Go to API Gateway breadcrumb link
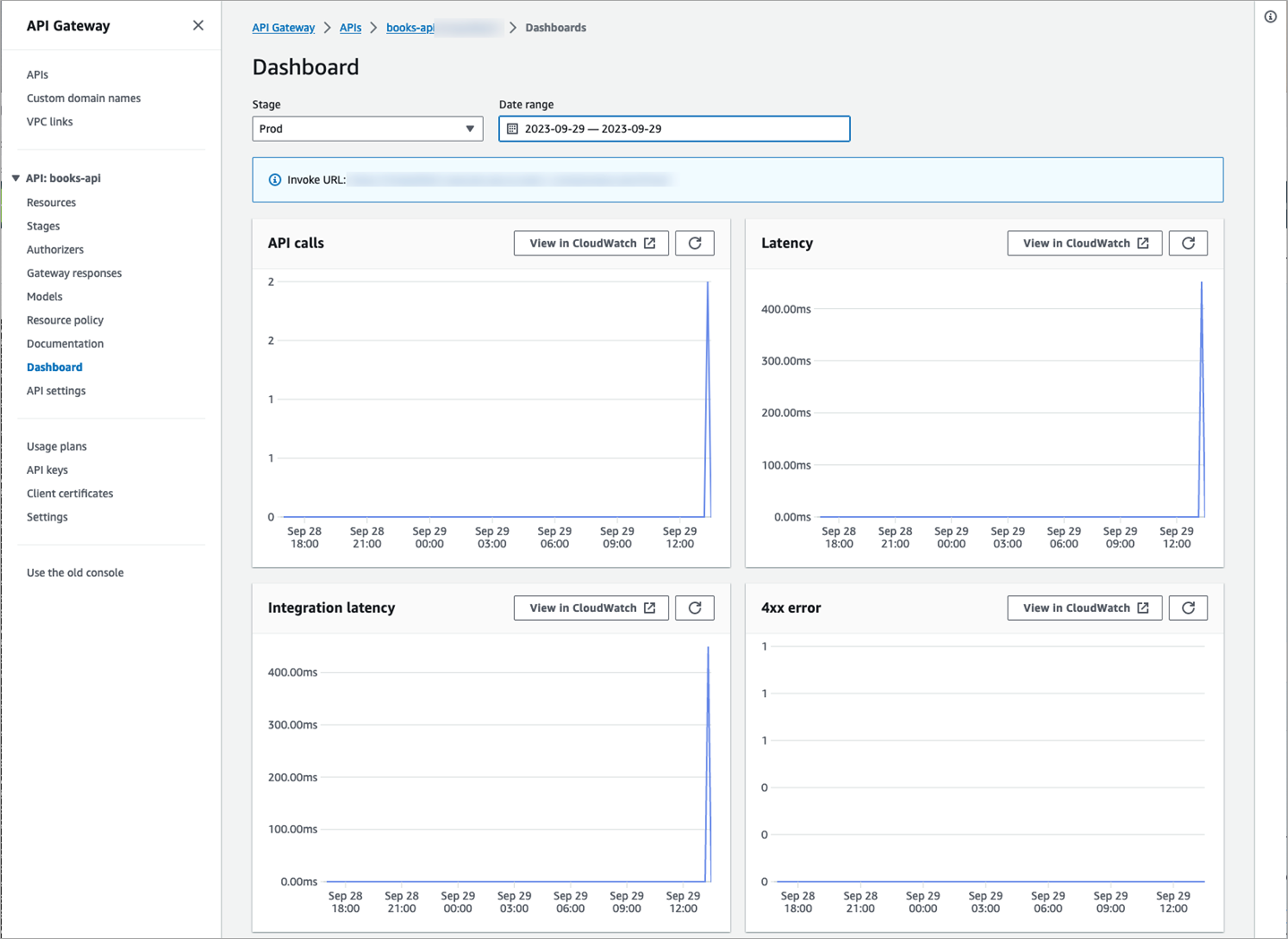1288x939 pixels. click(x=283, y=28)
